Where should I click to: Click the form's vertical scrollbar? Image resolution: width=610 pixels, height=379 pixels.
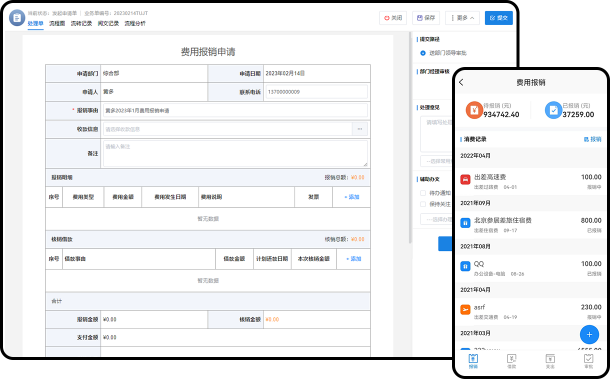[410, 138]
